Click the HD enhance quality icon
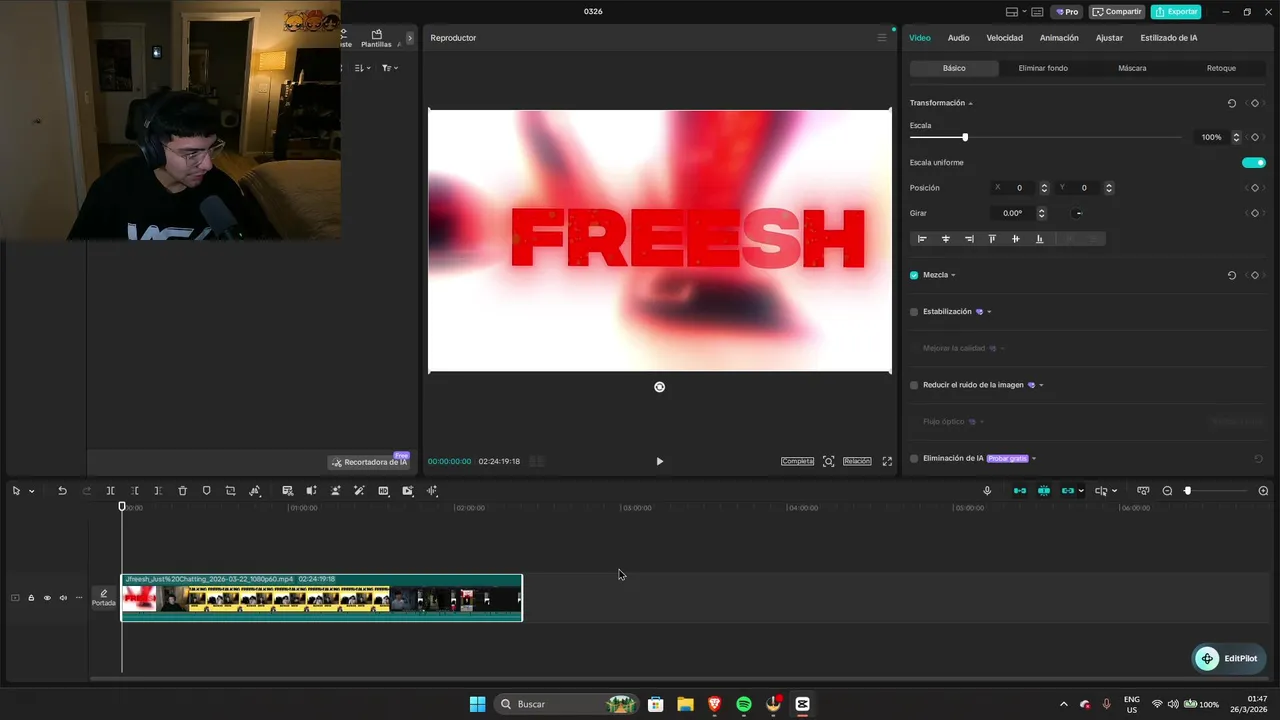 click(383, 491)
